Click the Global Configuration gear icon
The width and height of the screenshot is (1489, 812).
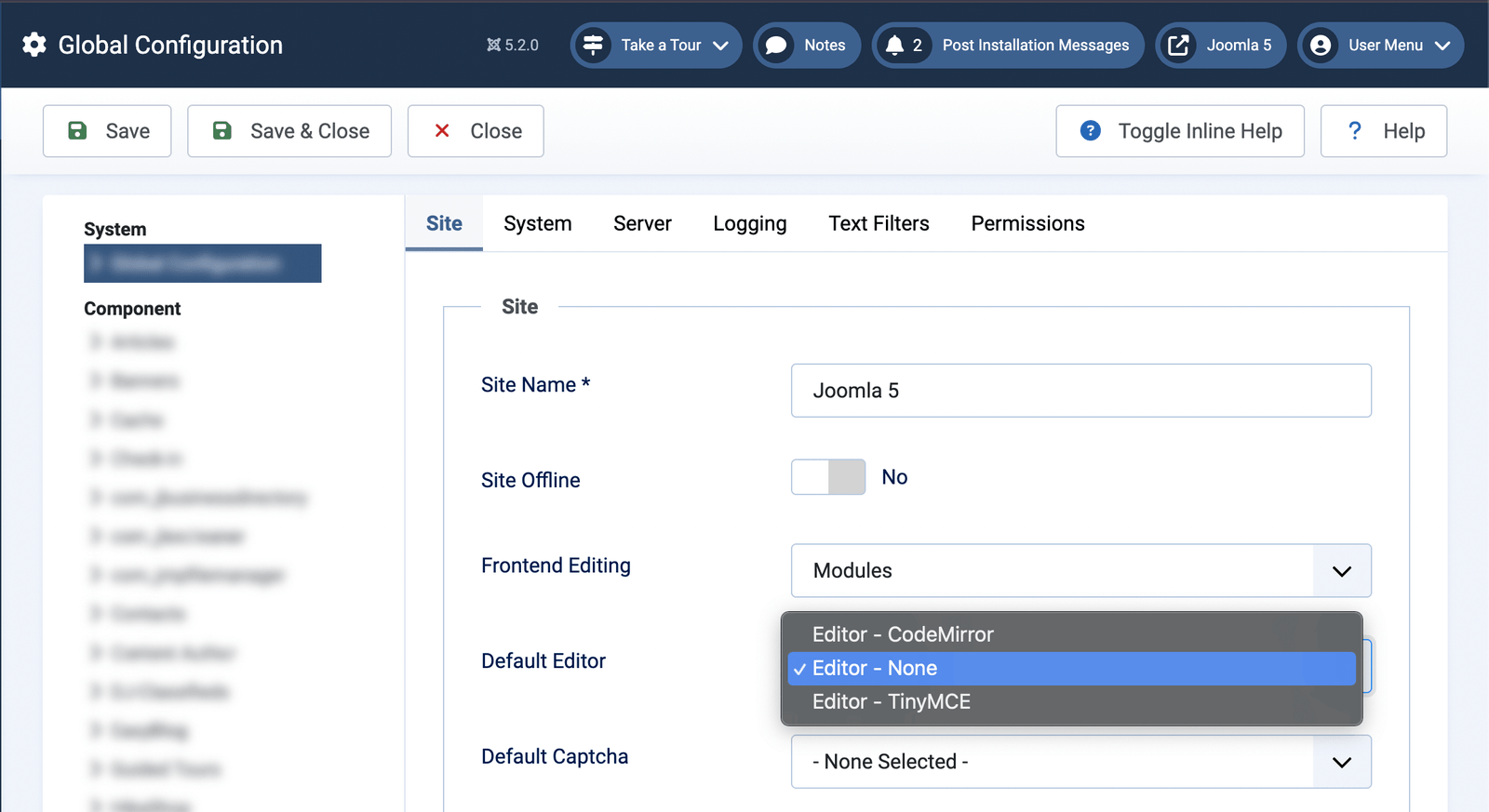coord(34,45)
